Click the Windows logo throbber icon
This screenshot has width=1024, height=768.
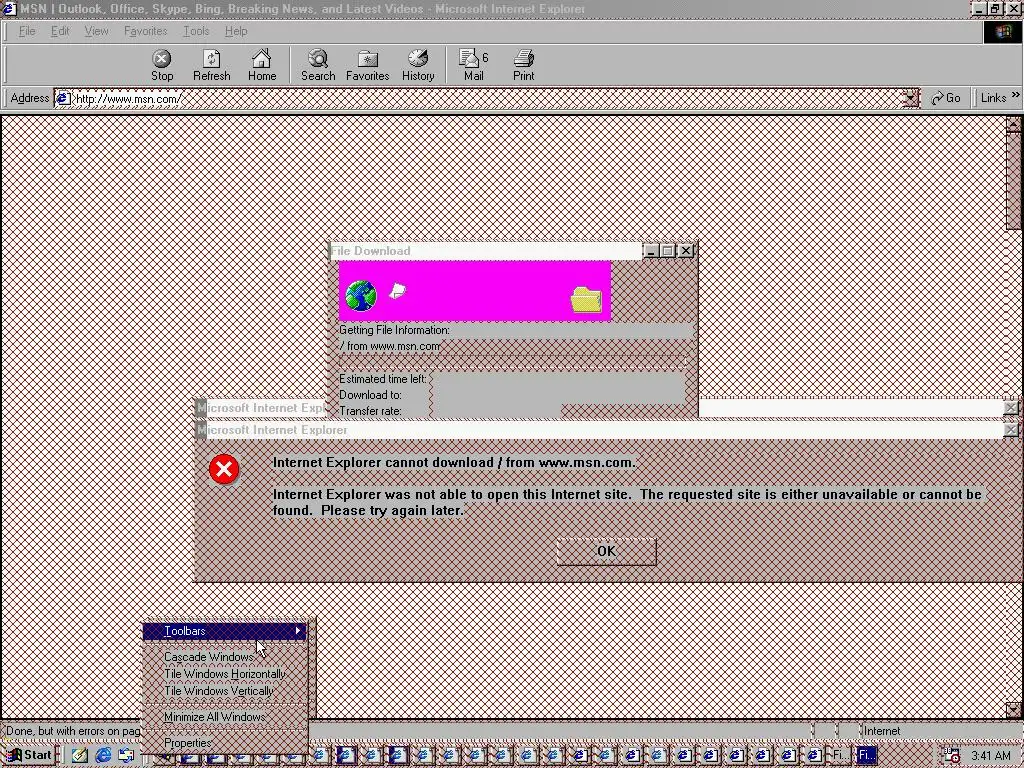1002,32
